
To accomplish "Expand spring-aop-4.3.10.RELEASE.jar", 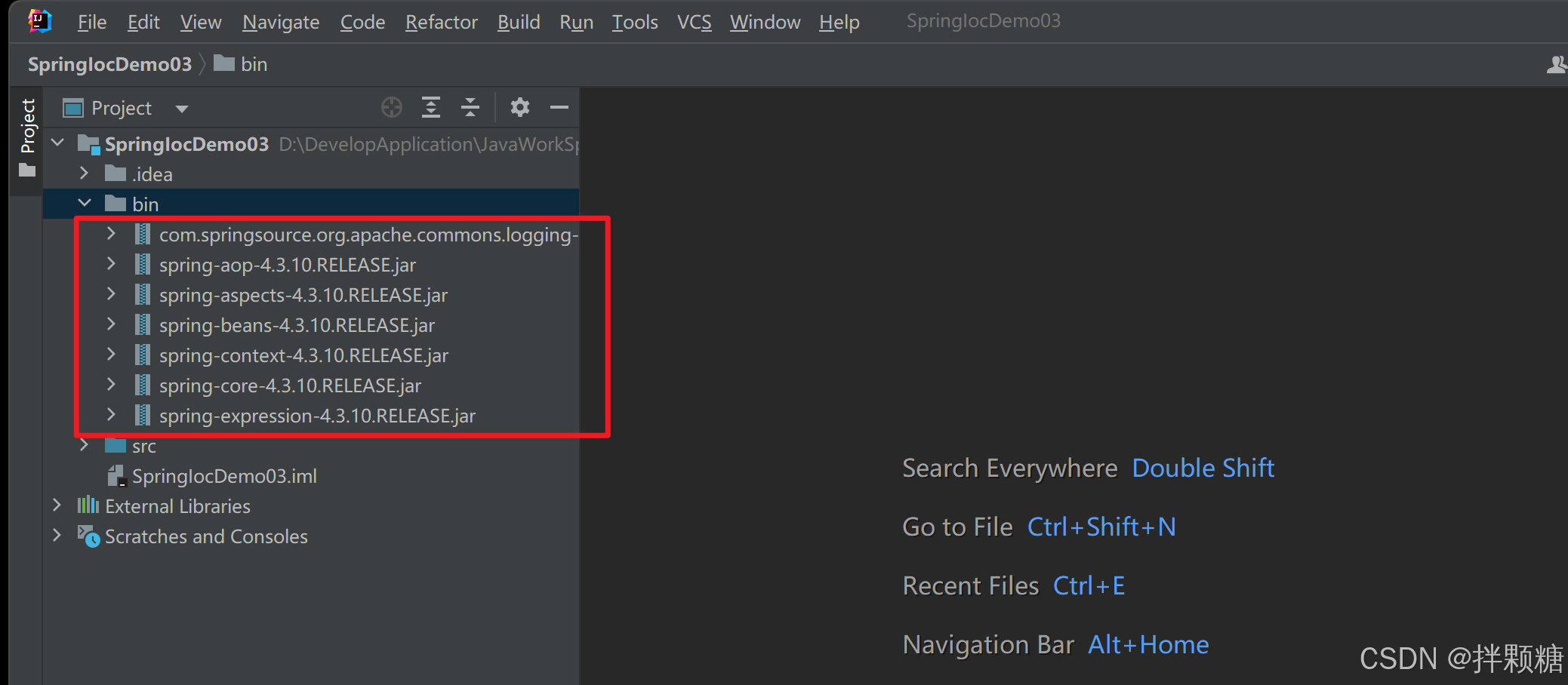I will click(x=112, y=263).
